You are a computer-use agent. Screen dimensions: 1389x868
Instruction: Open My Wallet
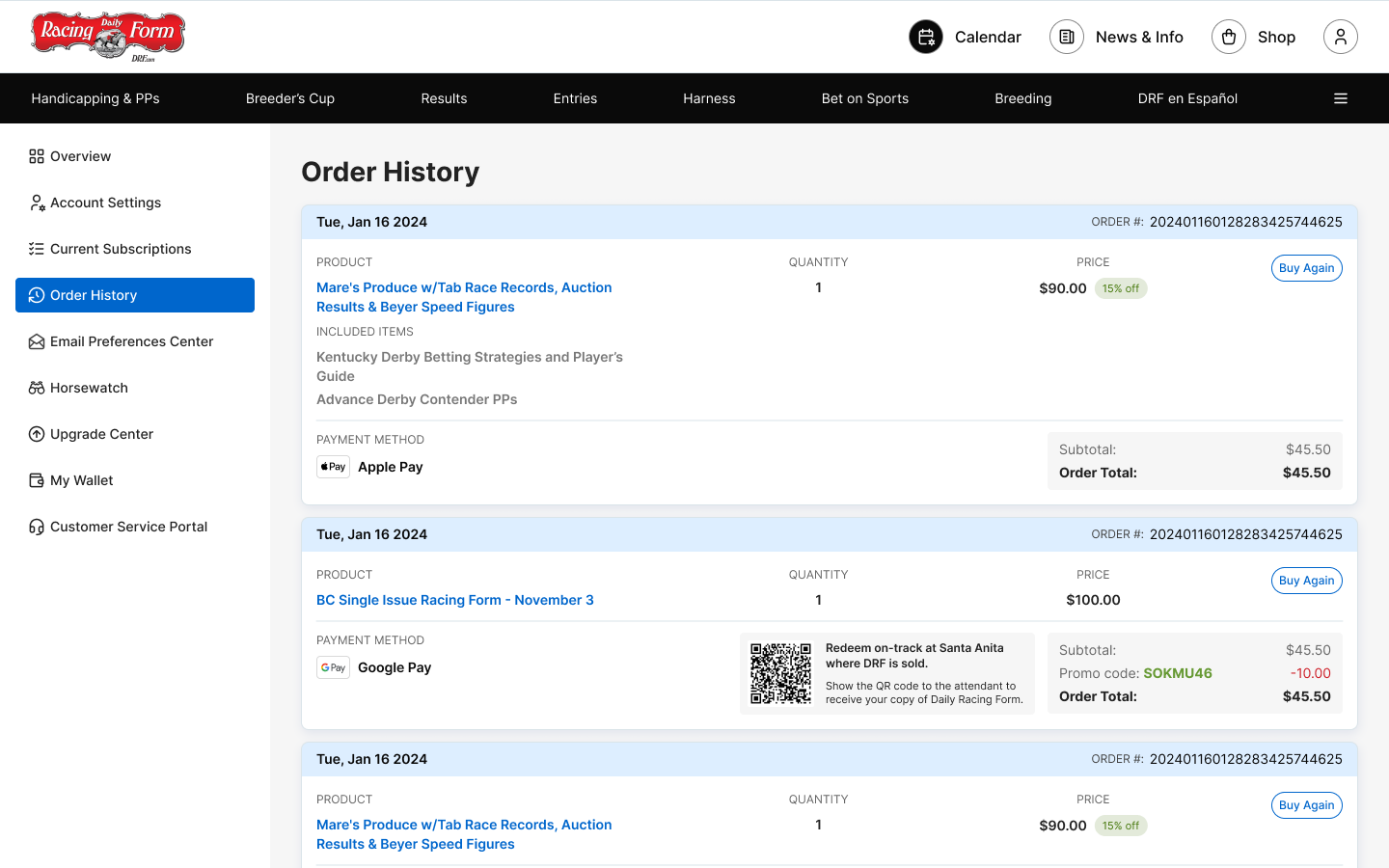(135, 480)
